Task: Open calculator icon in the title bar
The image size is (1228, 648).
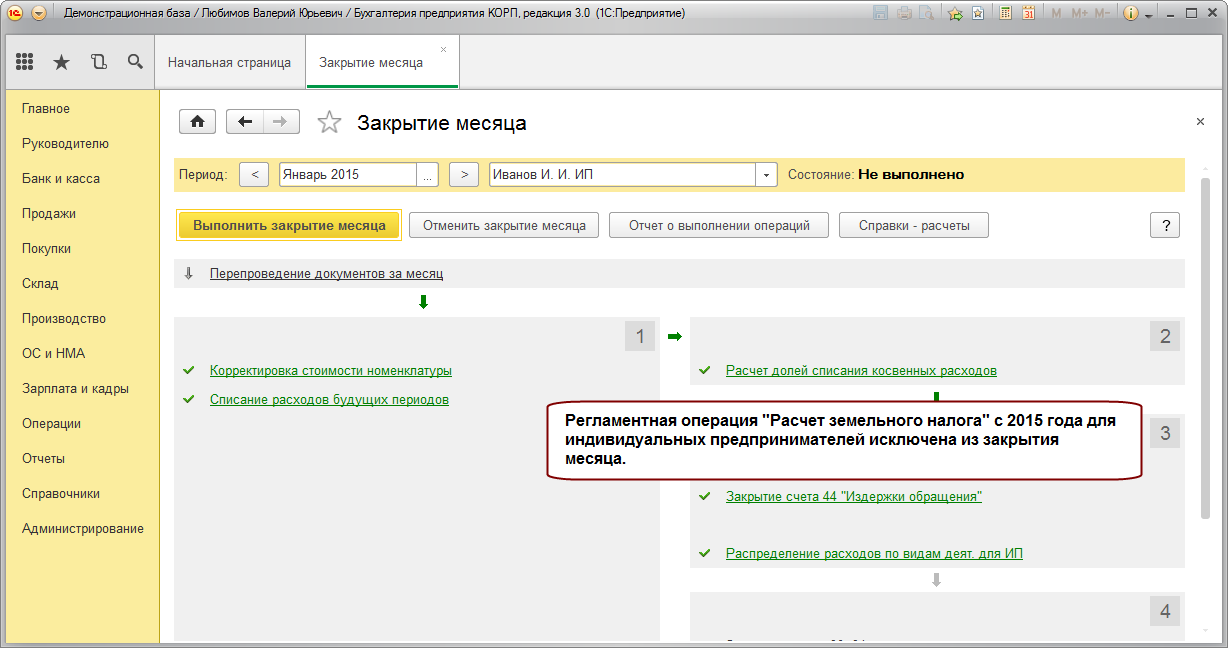Action: pos(1005,14)
